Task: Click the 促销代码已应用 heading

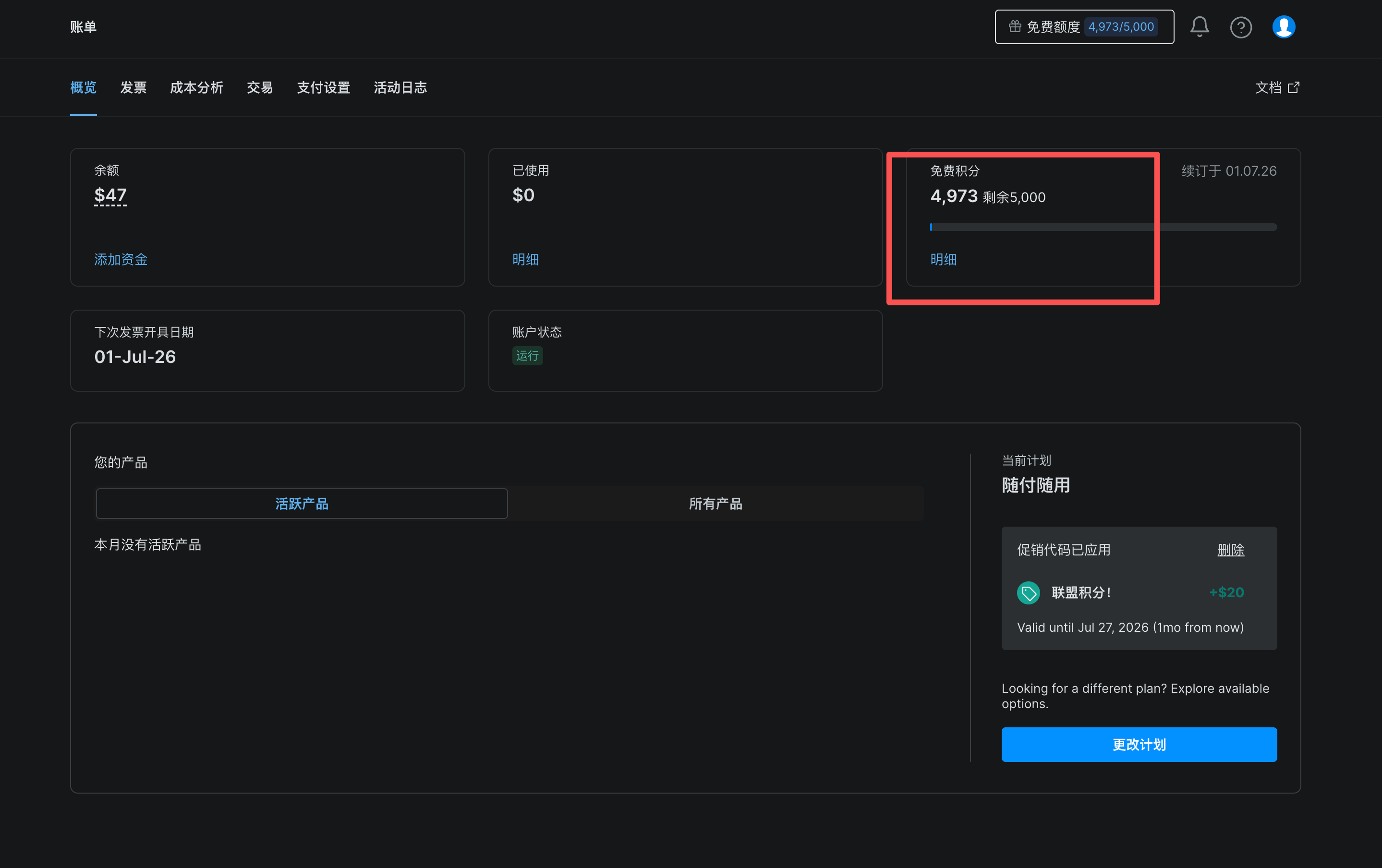Action: [x=1064, y=550]
